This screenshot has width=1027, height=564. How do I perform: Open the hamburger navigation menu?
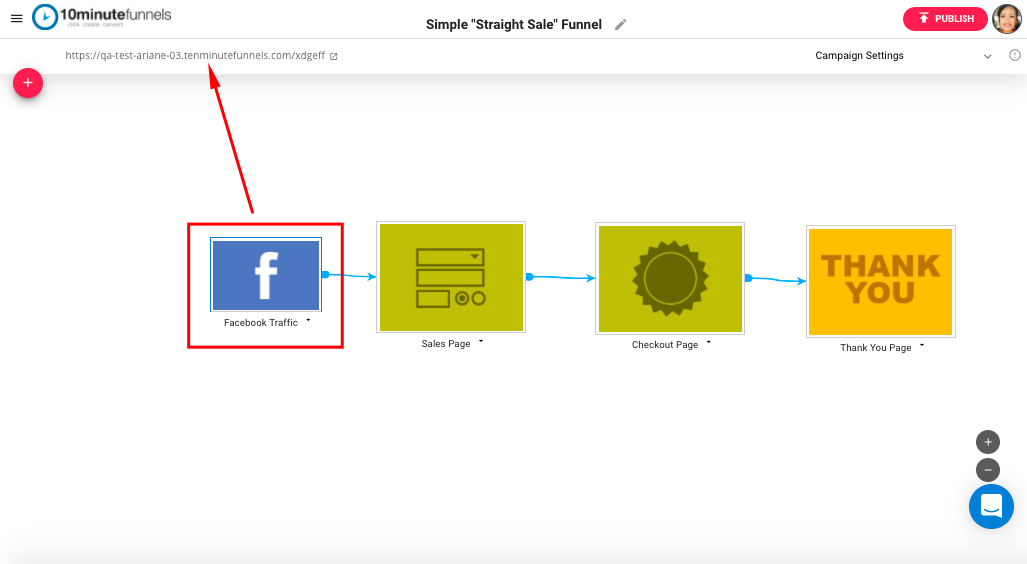click(17, 18)
